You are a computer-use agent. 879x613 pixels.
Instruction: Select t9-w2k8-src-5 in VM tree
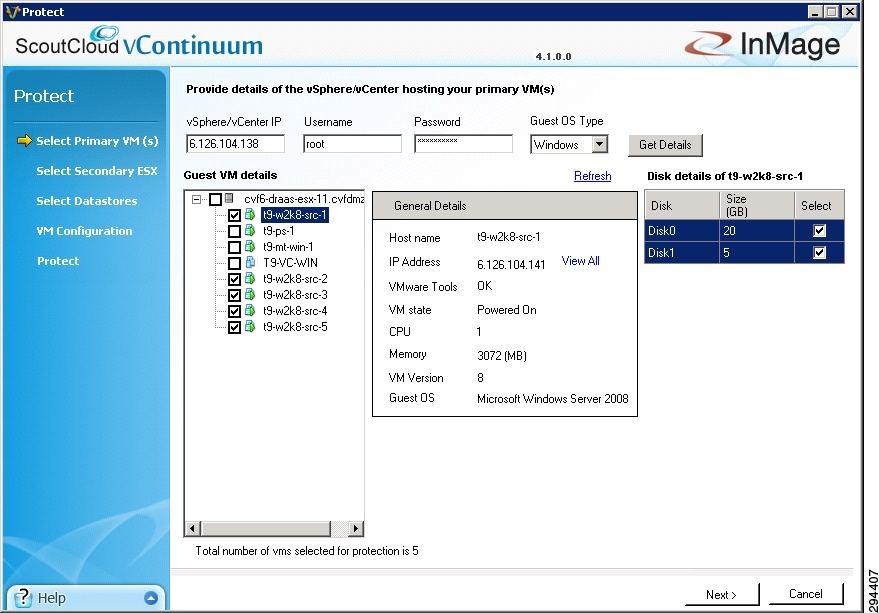click(x=295, y=326)
